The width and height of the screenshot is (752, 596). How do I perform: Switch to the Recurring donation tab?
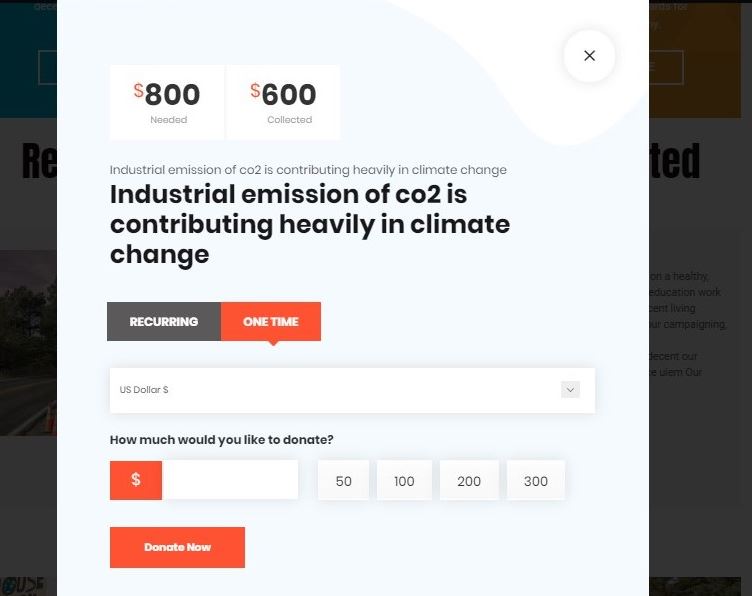[x=164, y=321]
